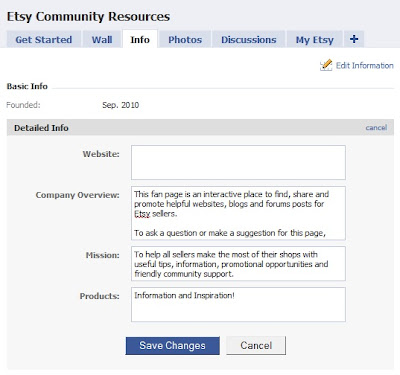Image resolution: width=400 pixels, height=375 pixels.
Task: Click the Sep. 2010 founded date
Action: click(120, 105)
